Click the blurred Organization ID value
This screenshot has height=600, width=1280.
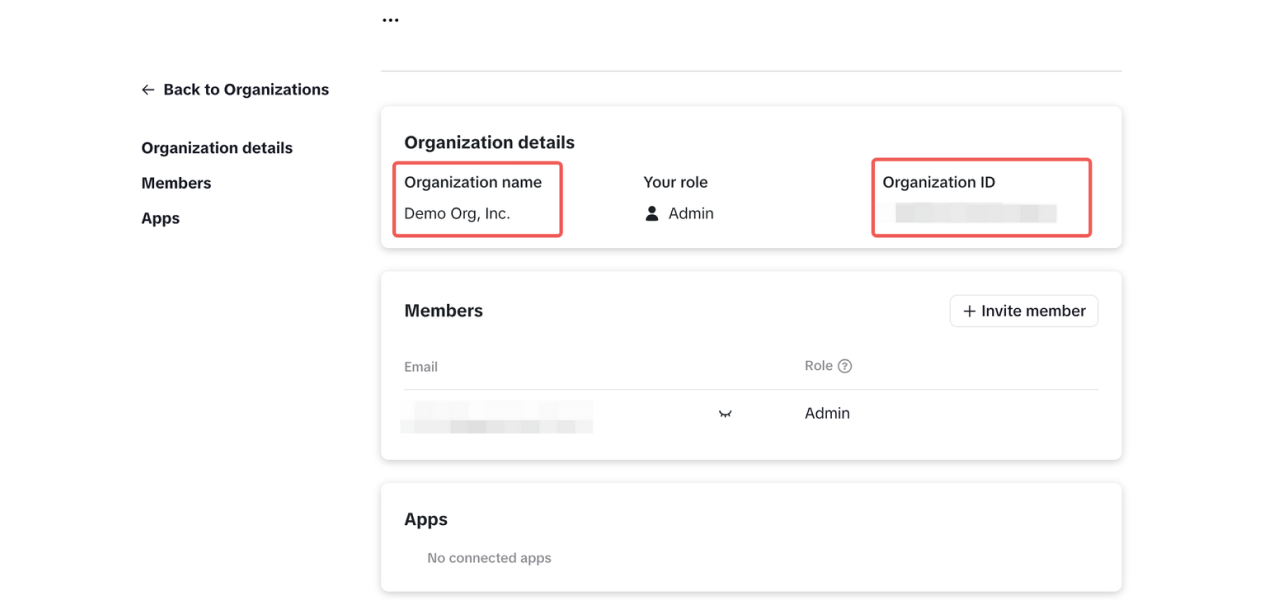tap(975, 213)
